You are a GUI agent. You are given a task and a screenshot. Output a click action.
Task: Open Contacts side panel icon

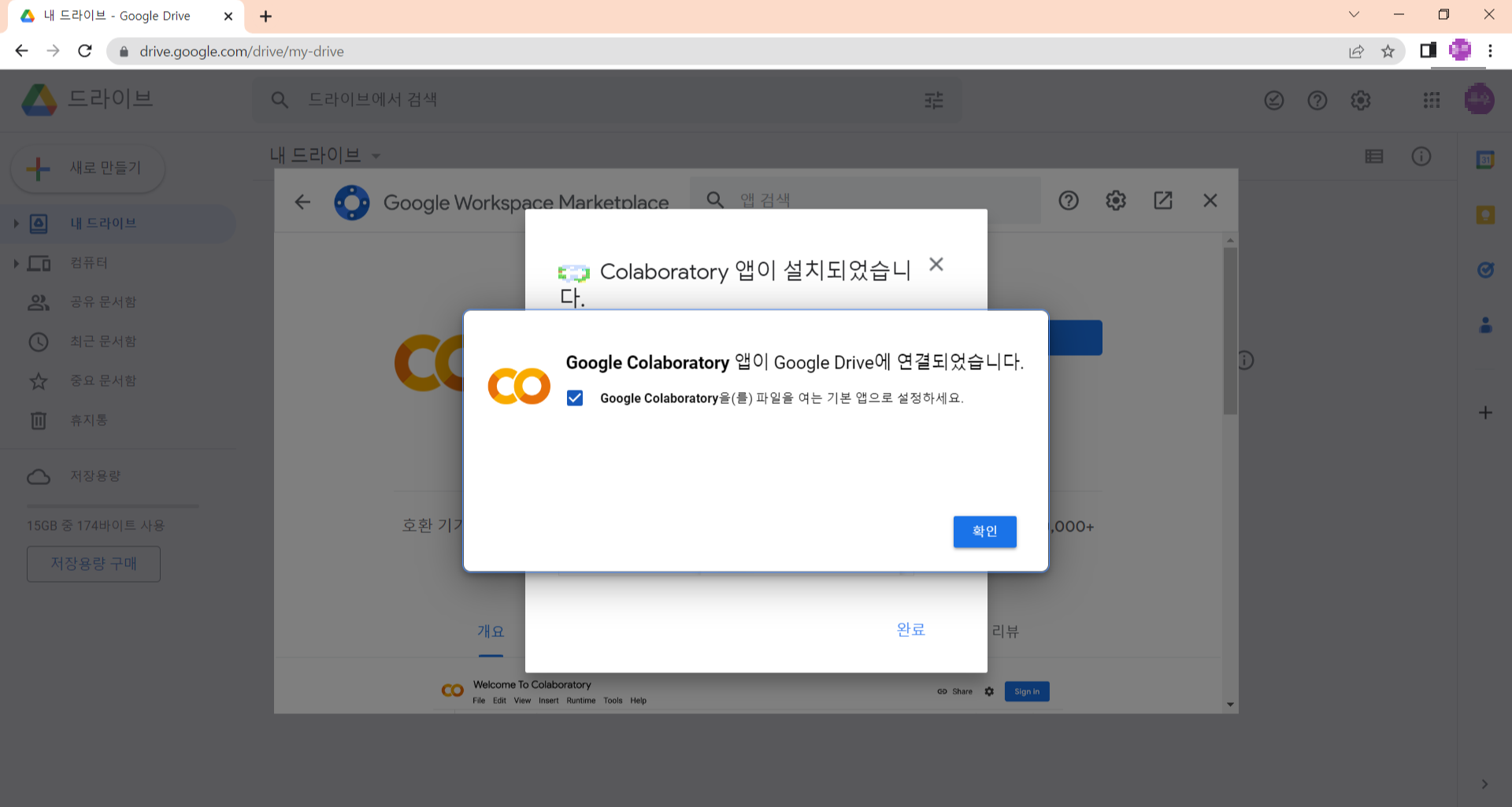pos(1485,324)
